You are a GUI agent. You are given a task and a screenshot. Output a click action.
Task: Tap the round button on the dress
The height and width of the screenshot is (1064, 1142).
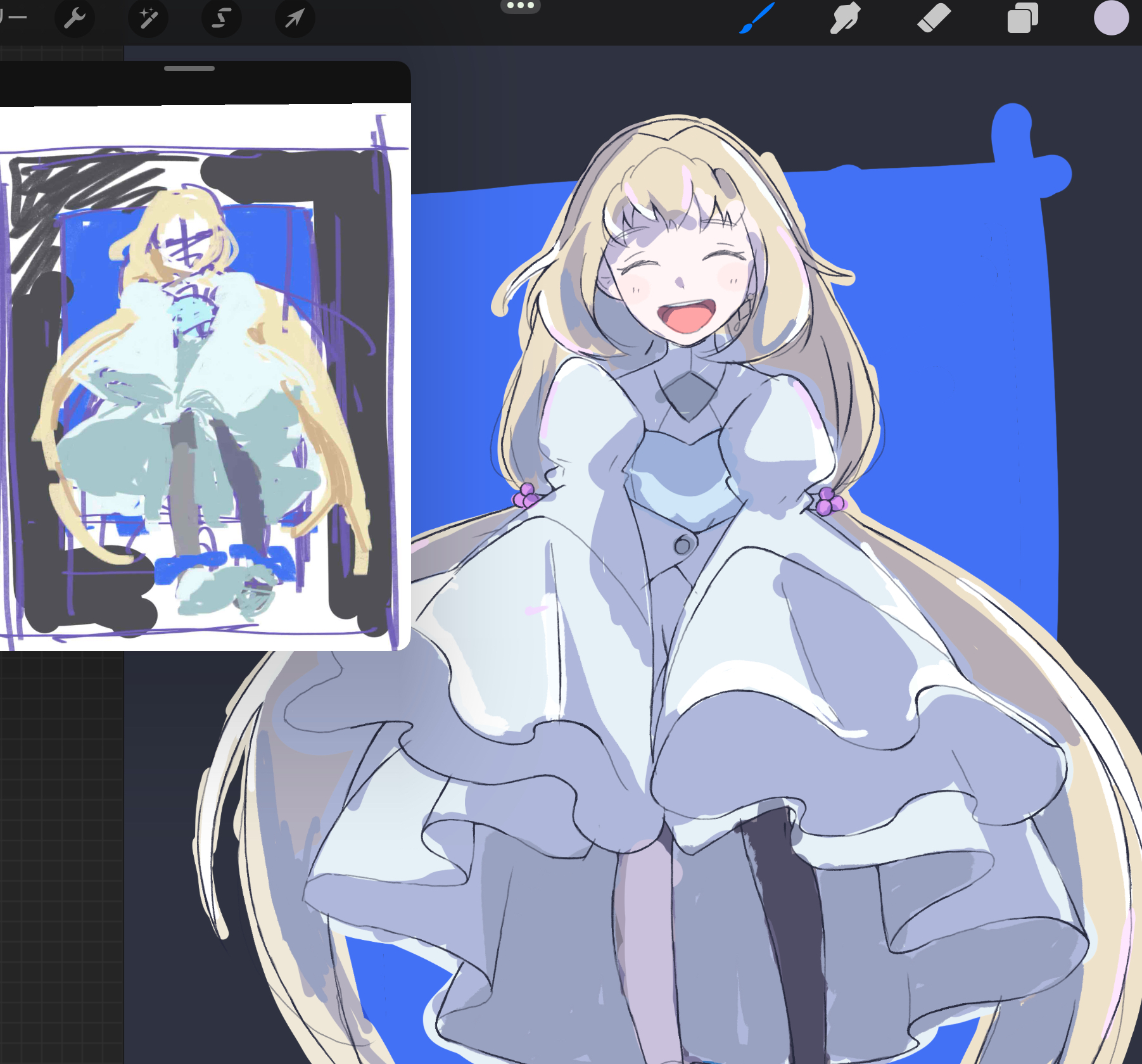pos(683,545)
